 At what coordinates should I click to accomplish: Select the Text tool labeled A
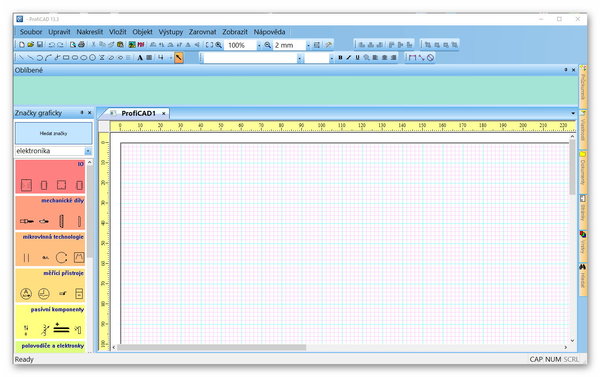140,58
